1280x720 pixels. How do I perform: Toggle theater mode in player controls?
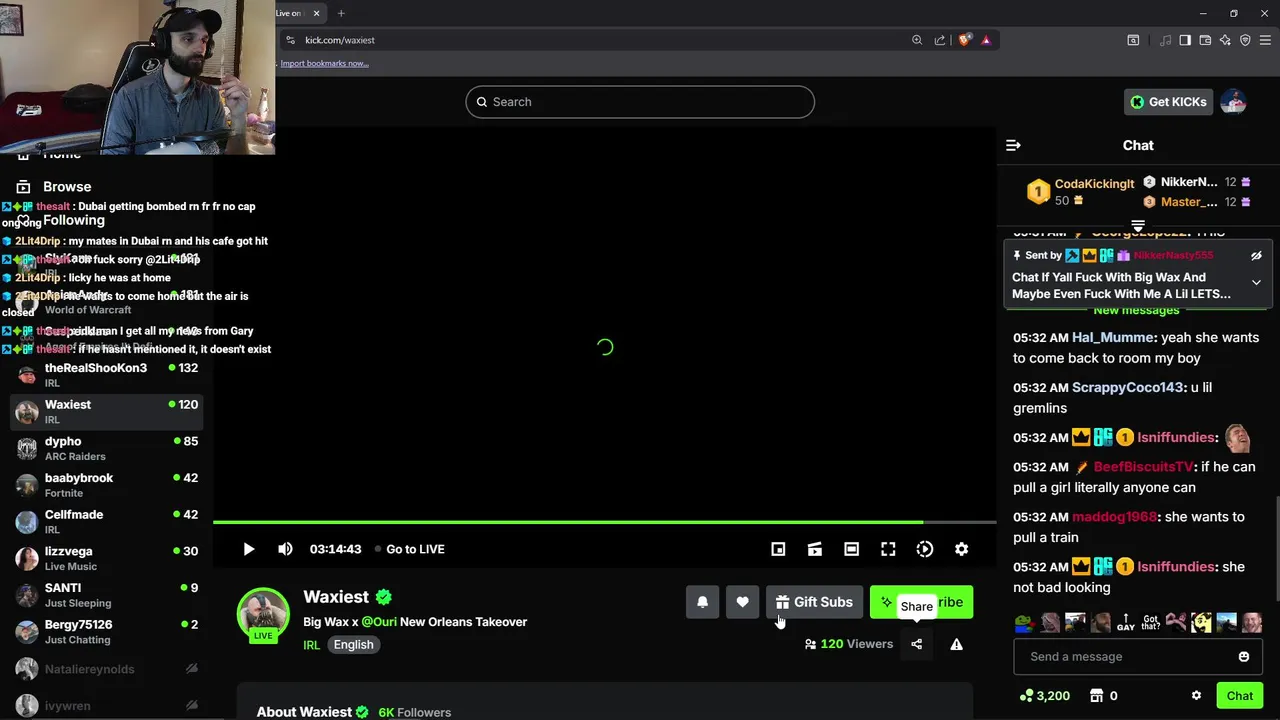(851, 549)
